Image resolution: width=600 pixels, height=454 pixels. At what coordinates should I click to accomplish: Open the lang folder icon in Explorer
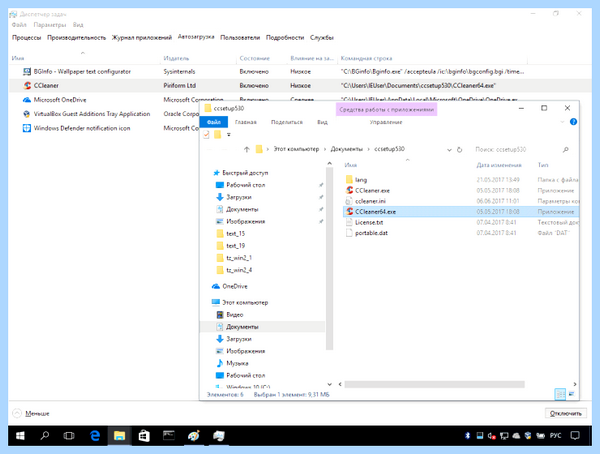click(349, 180)
